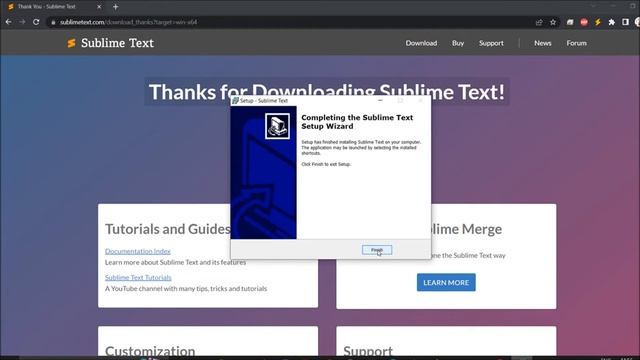Close the Thank You - Sublime Text tab
The width and height of the screenshot is (640, 360).
coord(99,7)
